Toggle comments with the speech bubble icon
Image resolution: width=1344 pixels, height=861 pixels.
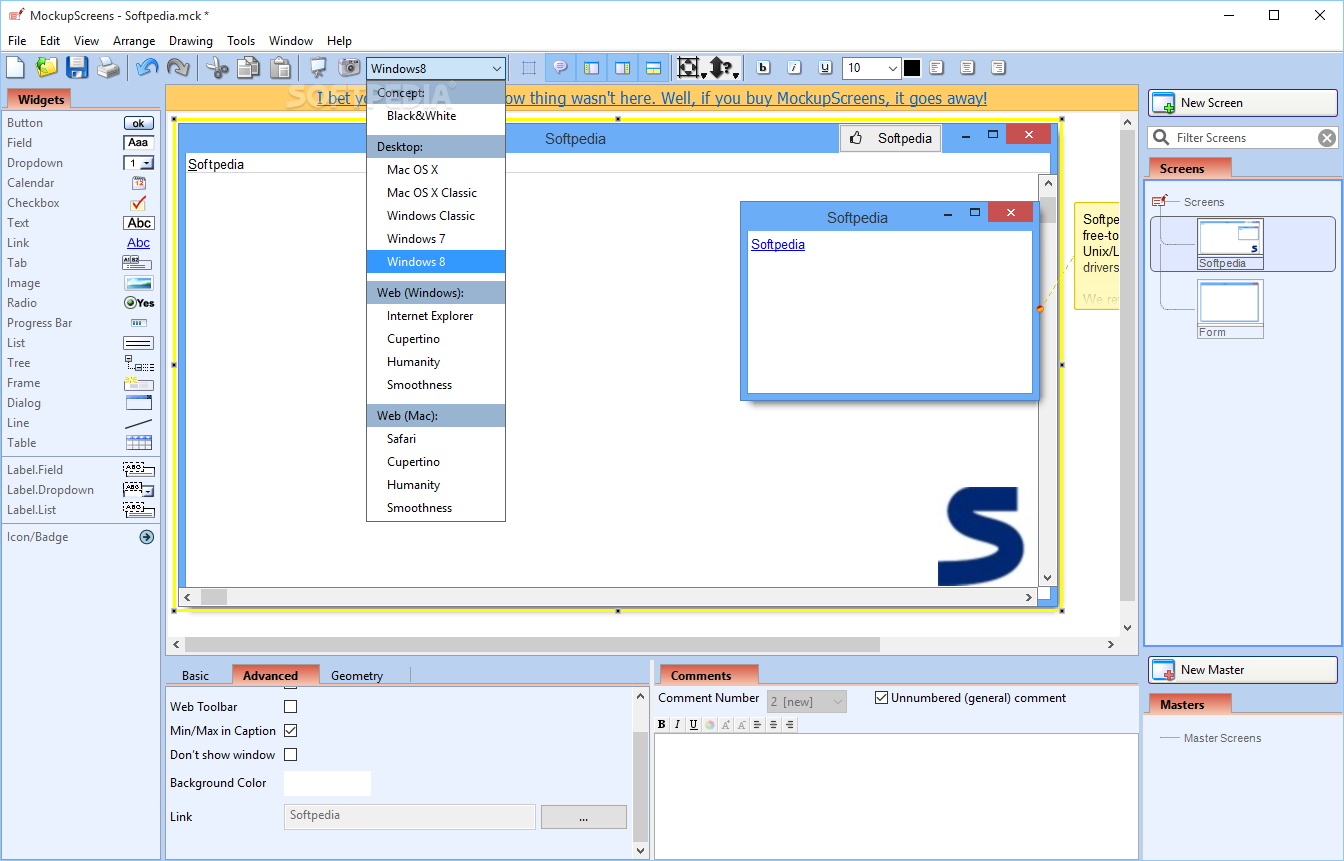click(x=560, y=68)
